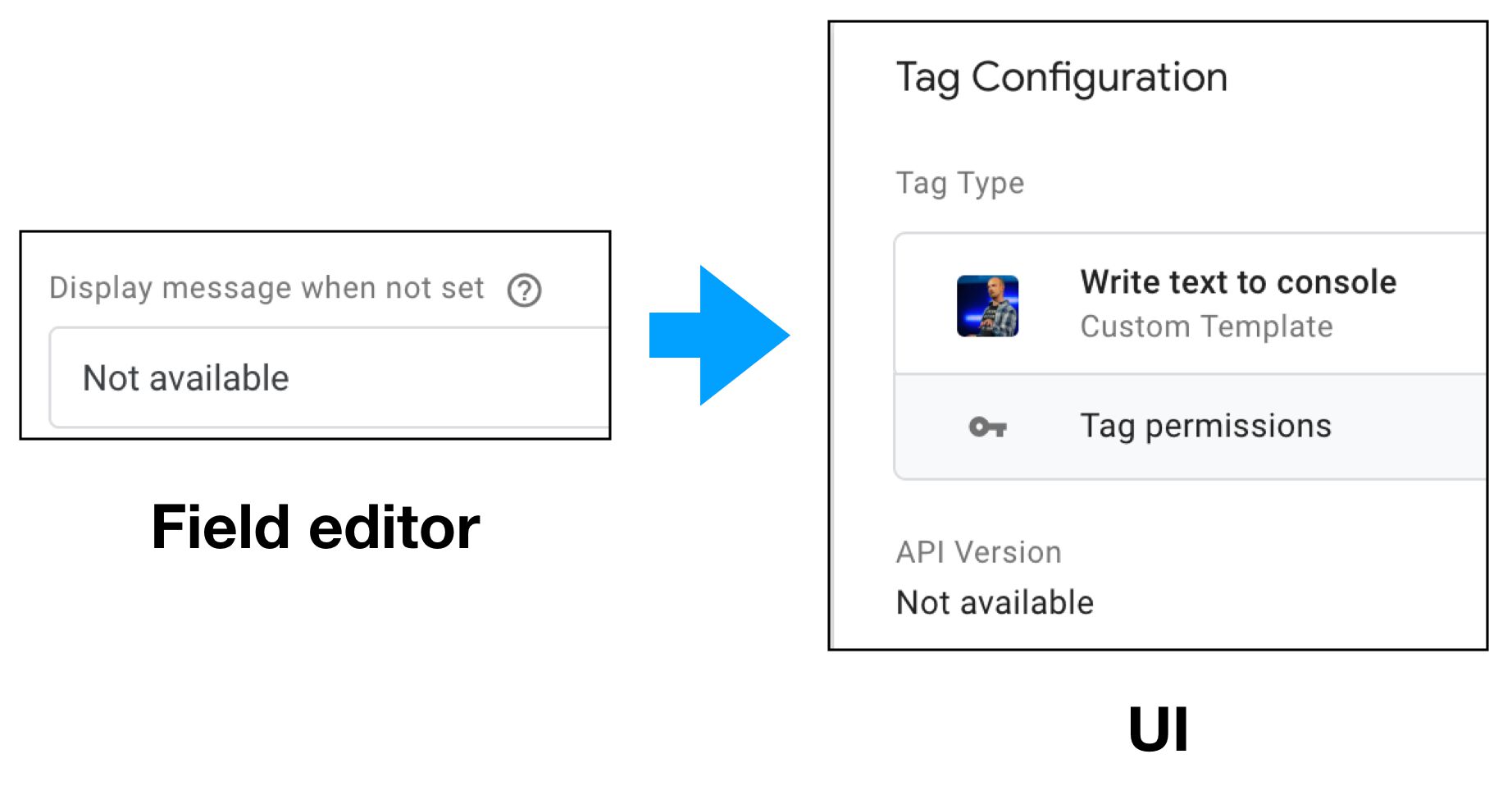Click empty space right of Tag permissions text
Viewport: 1512px width, 786px height.
pos(1410,427)
